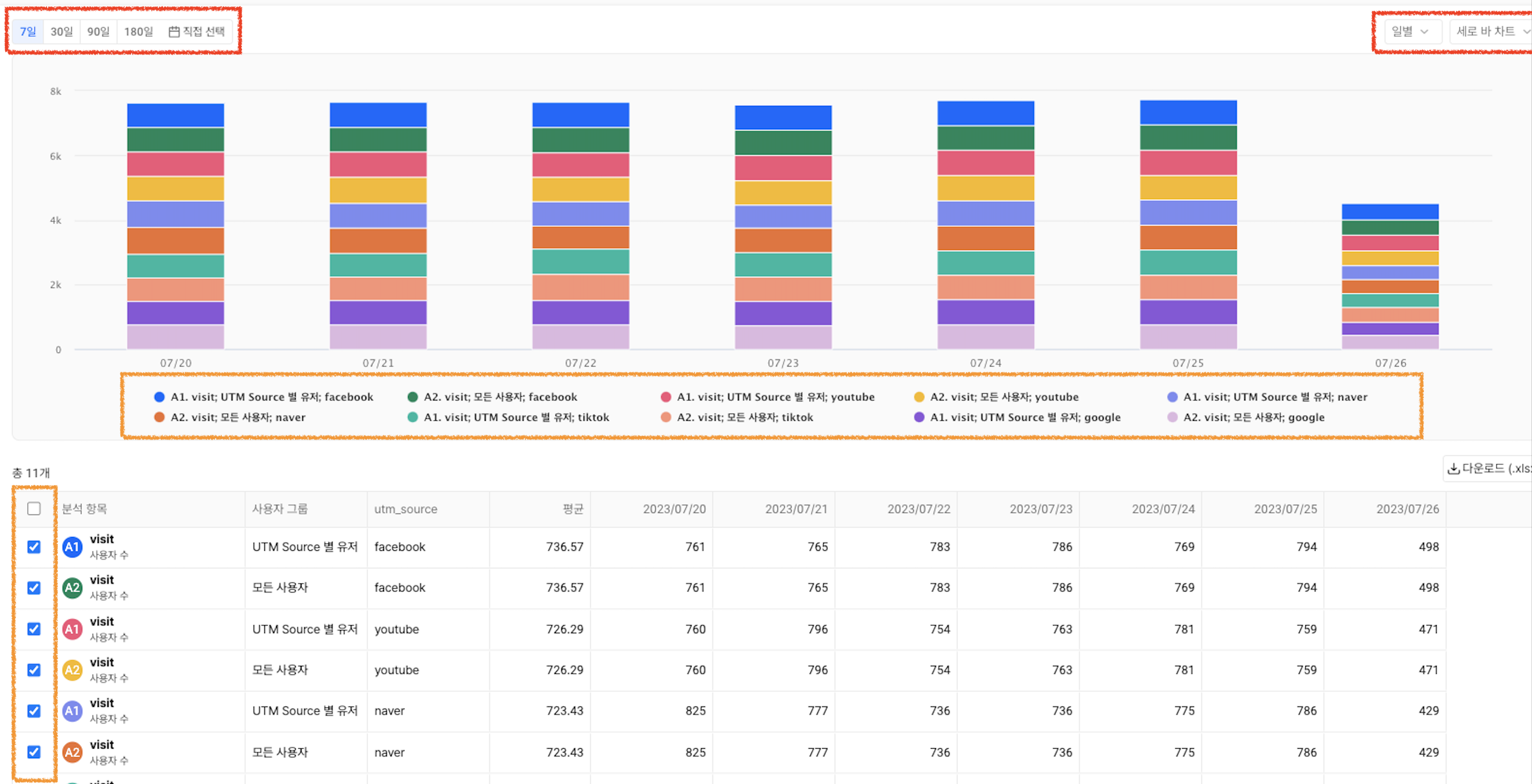Click the yellow A2 badge for youtube
Screen dimensions: 1532x784
click(x=72, y=670)
